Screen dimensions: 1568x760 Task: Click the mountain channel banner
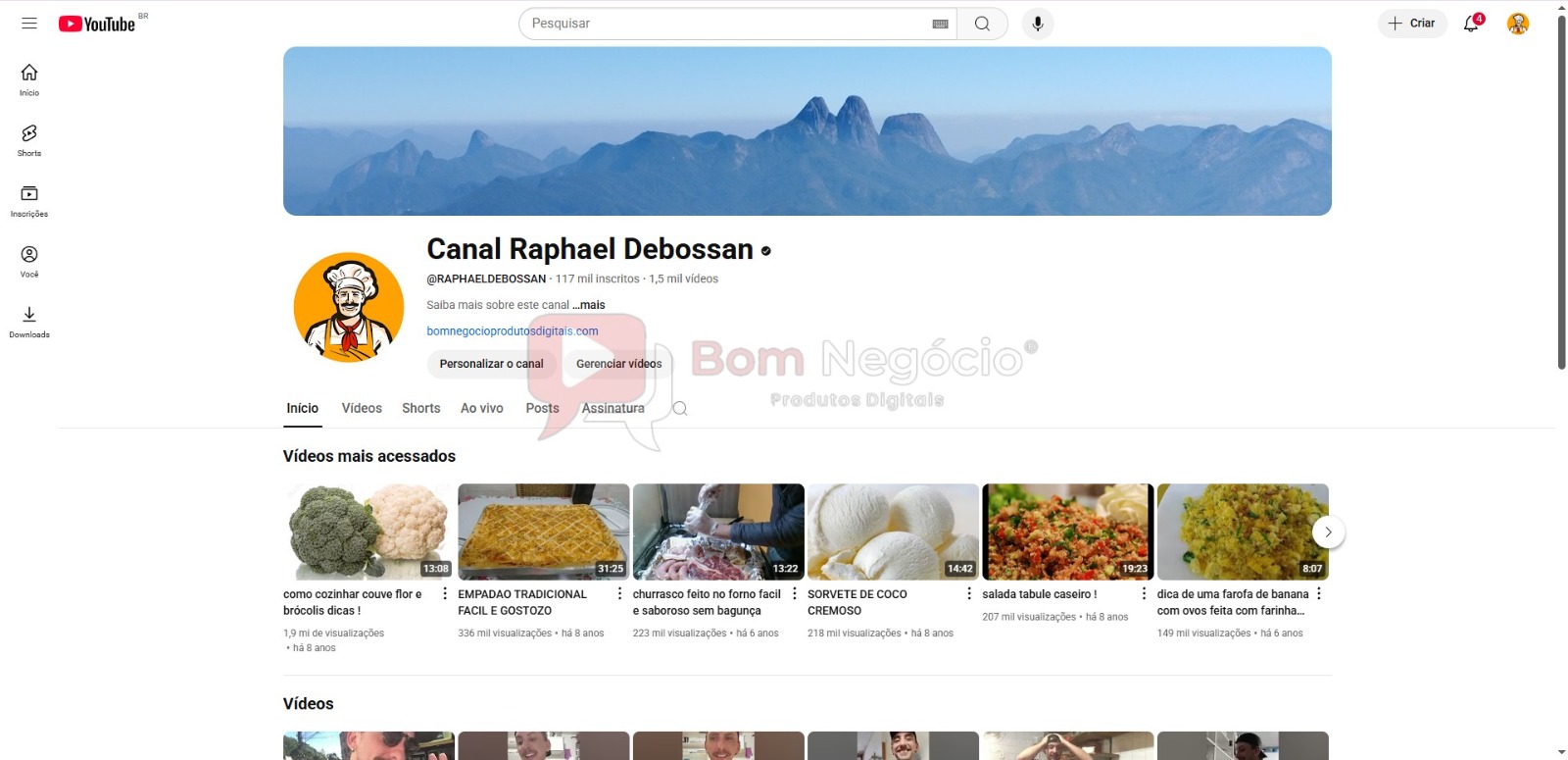click(x=808, y=131)
